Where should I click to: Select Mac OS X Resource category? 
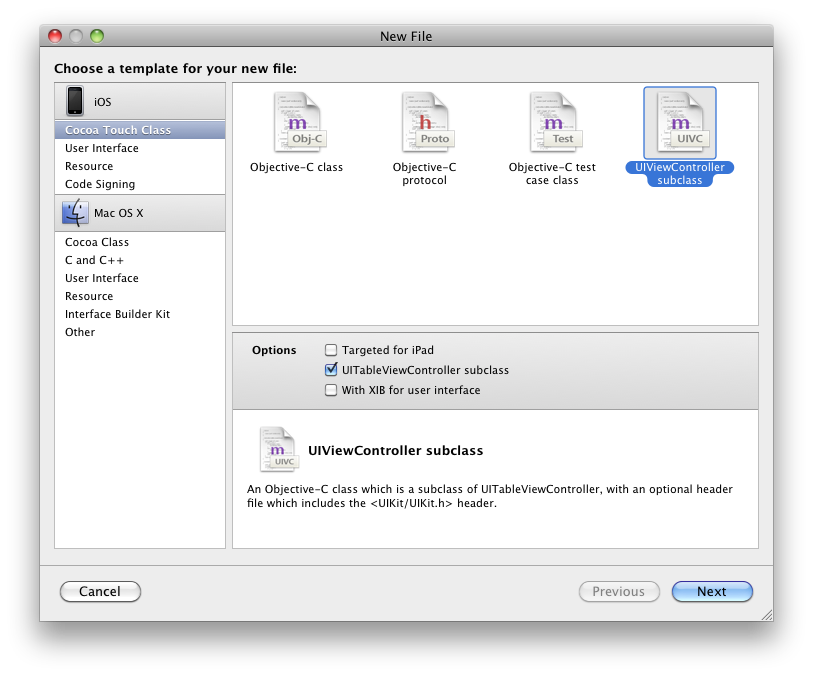[140, 297]
